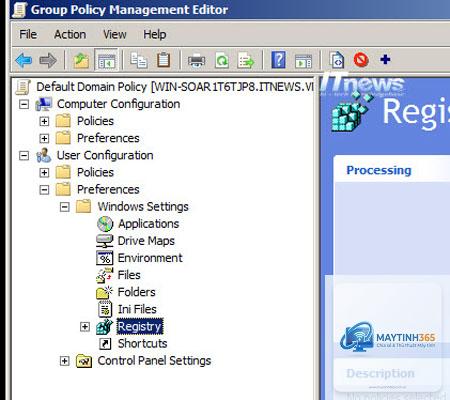This screenshot has height=400, width=450.
Task: Select the Control Panel Settings label
Action: (x=154, y=361)
